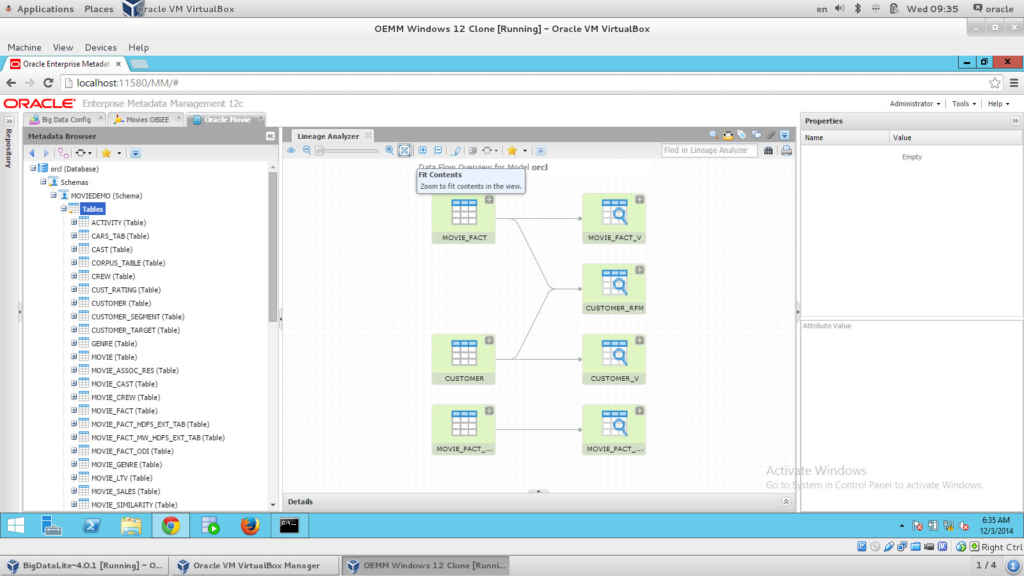Launch Firefox from the Windows taskbar

pyautogui.click(x=249, y=525)
